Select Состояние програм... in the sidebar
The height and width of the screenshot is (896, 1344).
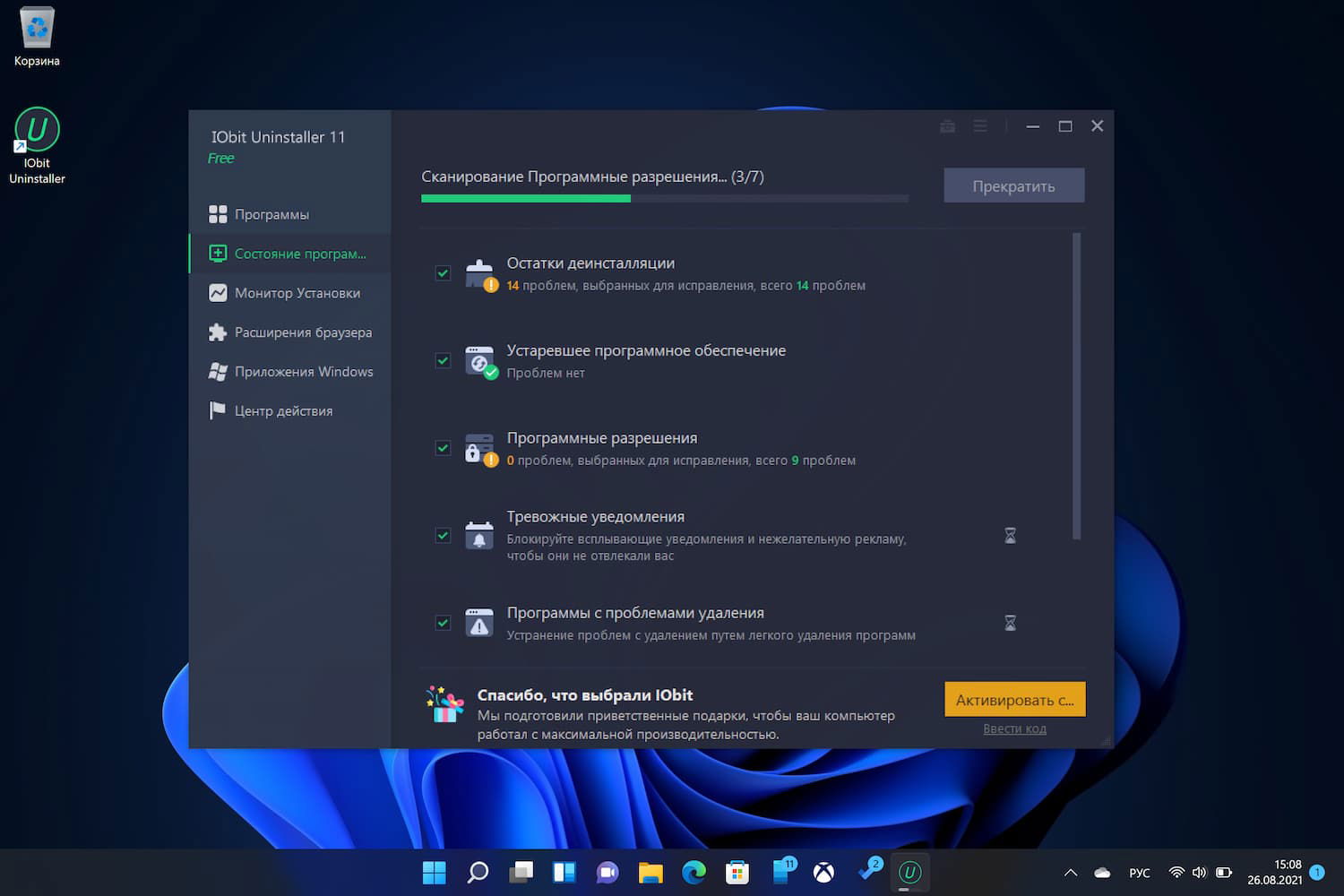tap(290, 254)
